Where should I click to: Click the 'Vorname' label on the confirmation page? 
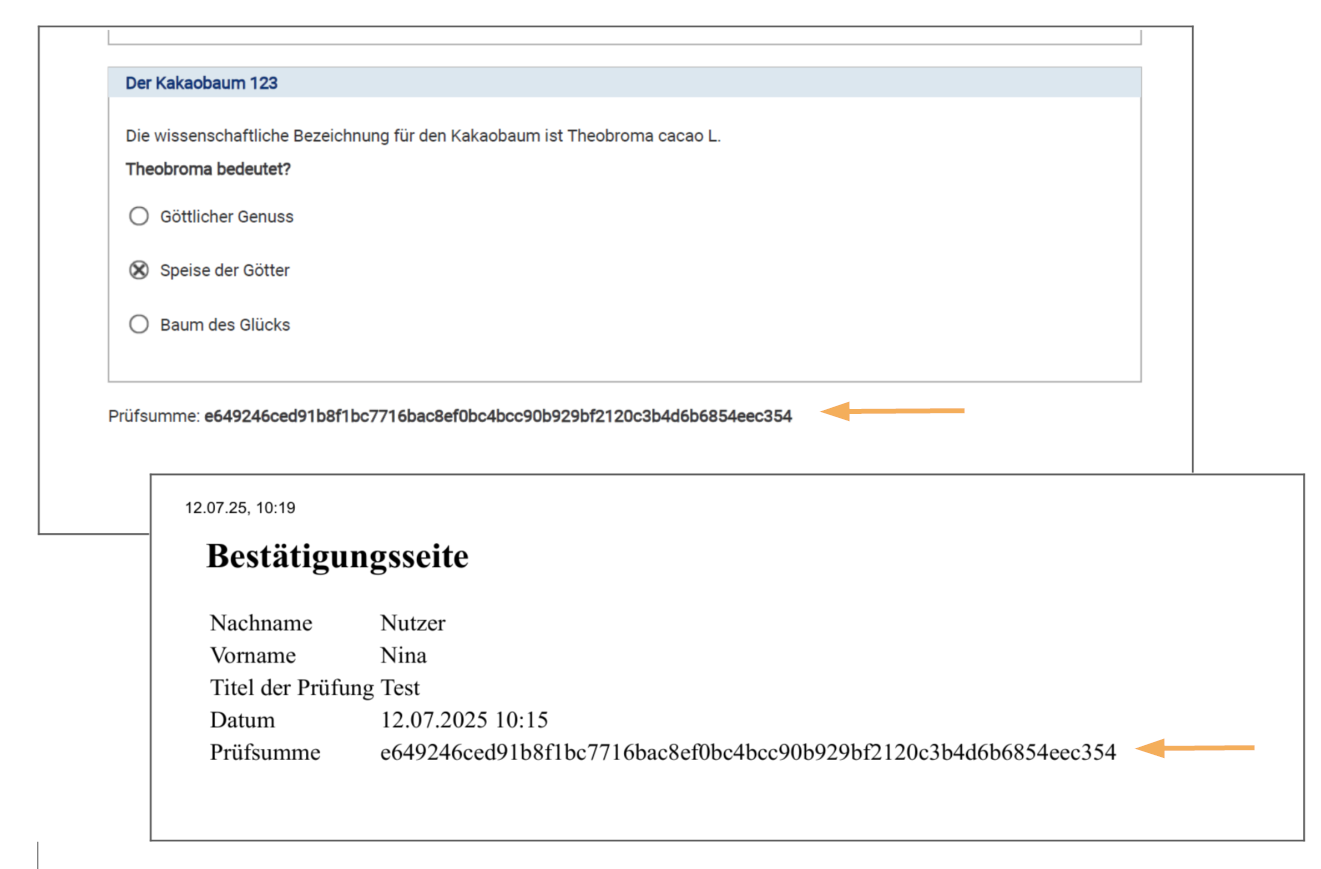point(253,656)
